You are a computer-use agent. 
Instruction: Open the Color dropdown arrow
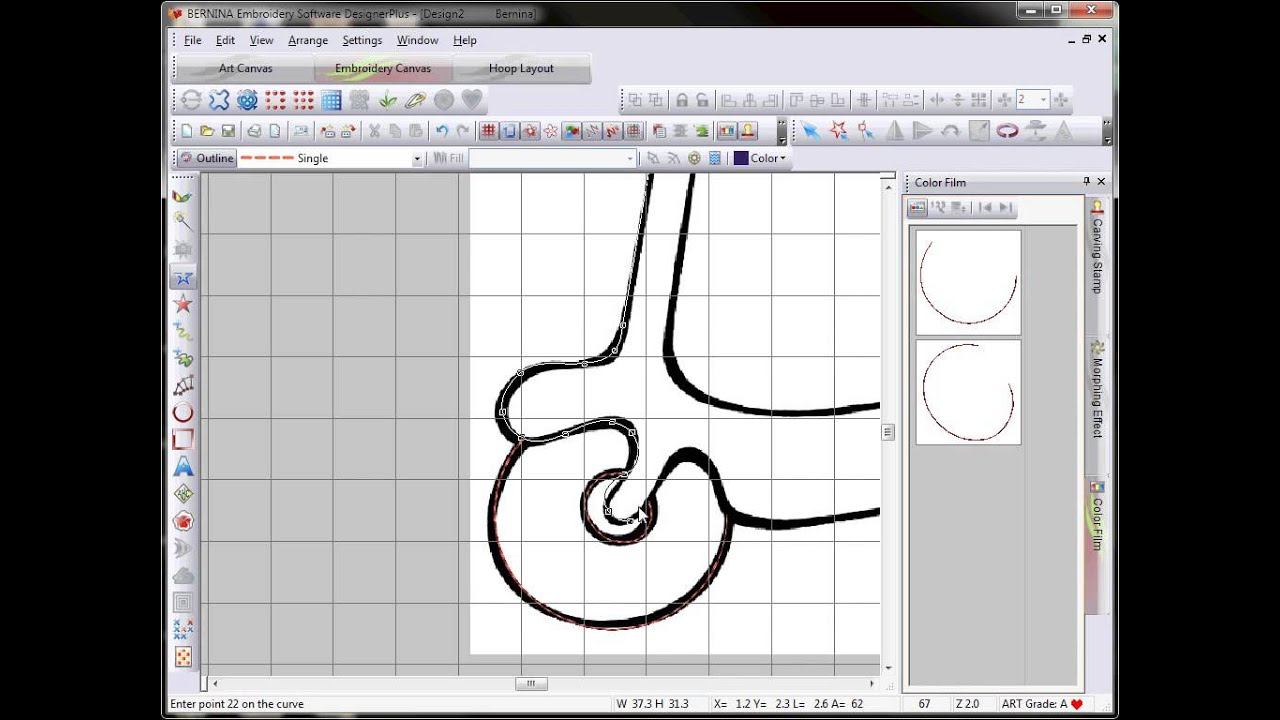(782, 159)
